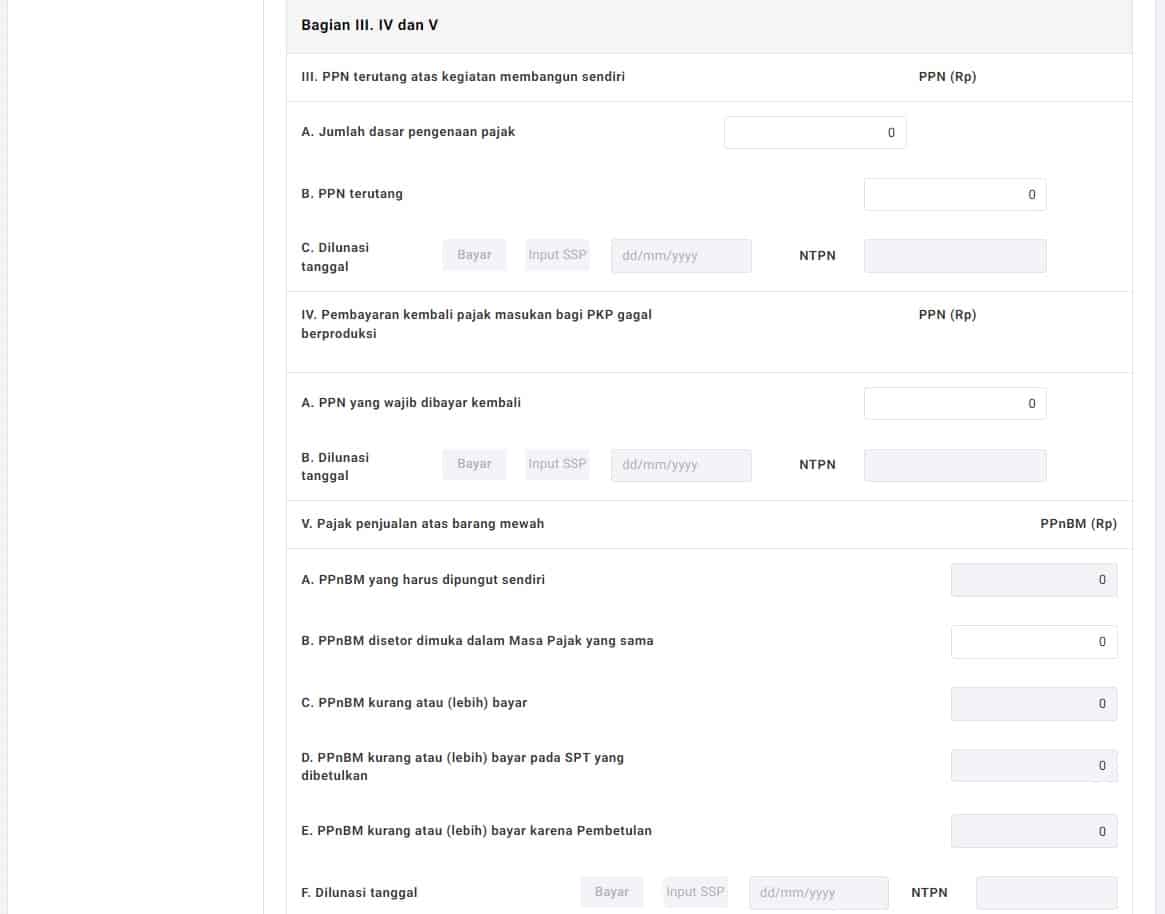The height and width of the screenshot is (914, 1165).
Task: Click Input SSP in section IV
Action: tap(557, 464)
